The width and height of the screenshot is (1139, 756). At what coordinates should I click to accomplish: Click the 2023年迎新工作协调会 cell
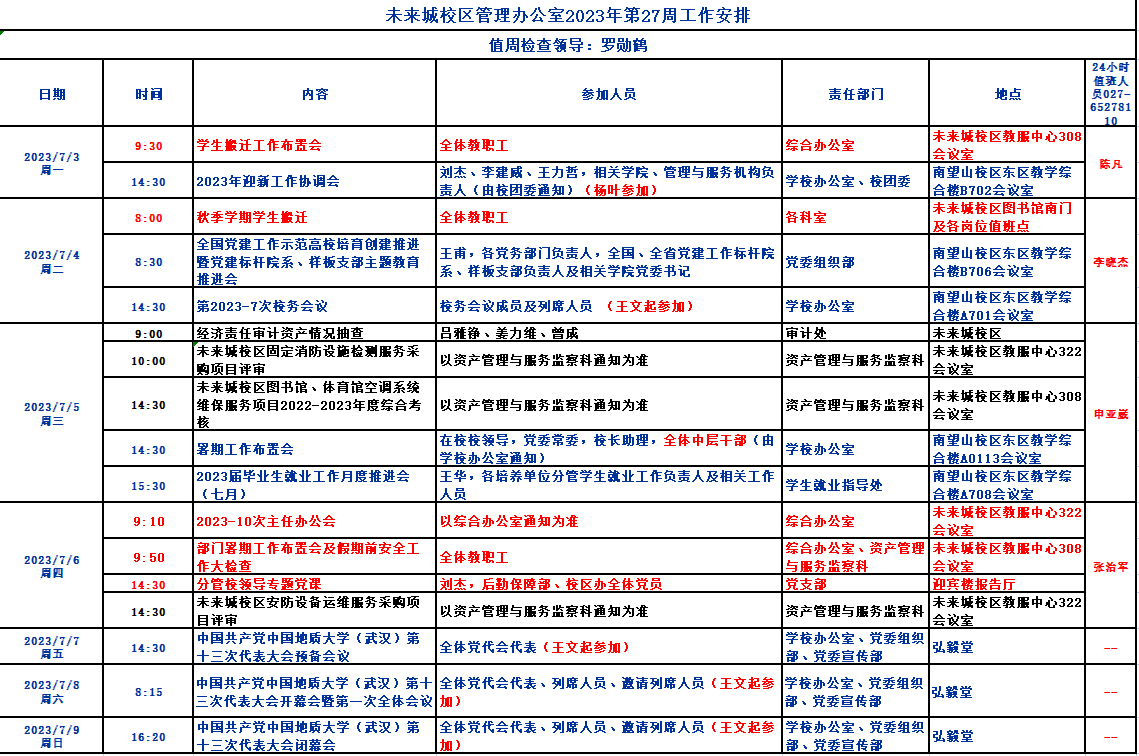click(315, 181)
